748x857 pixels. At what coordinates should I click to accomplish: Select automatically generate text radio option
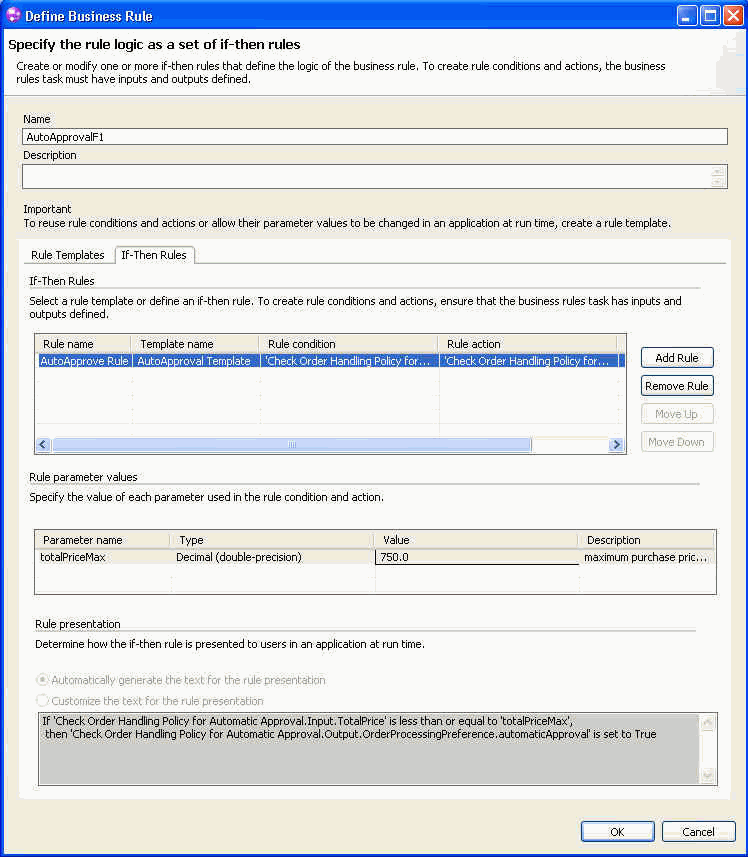(43, 680)
